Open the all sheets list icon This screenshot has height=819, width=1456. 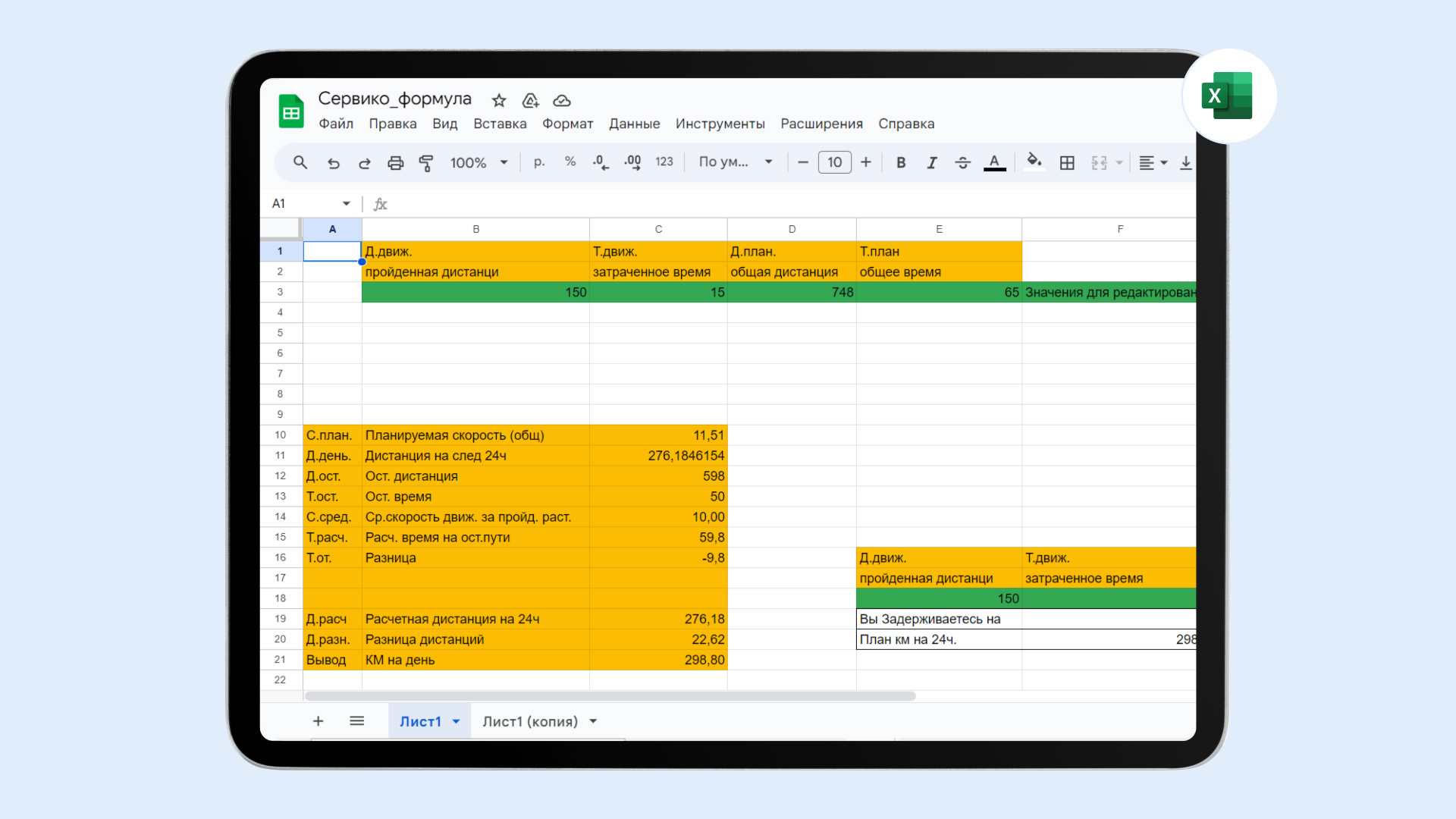coord(356,721)
